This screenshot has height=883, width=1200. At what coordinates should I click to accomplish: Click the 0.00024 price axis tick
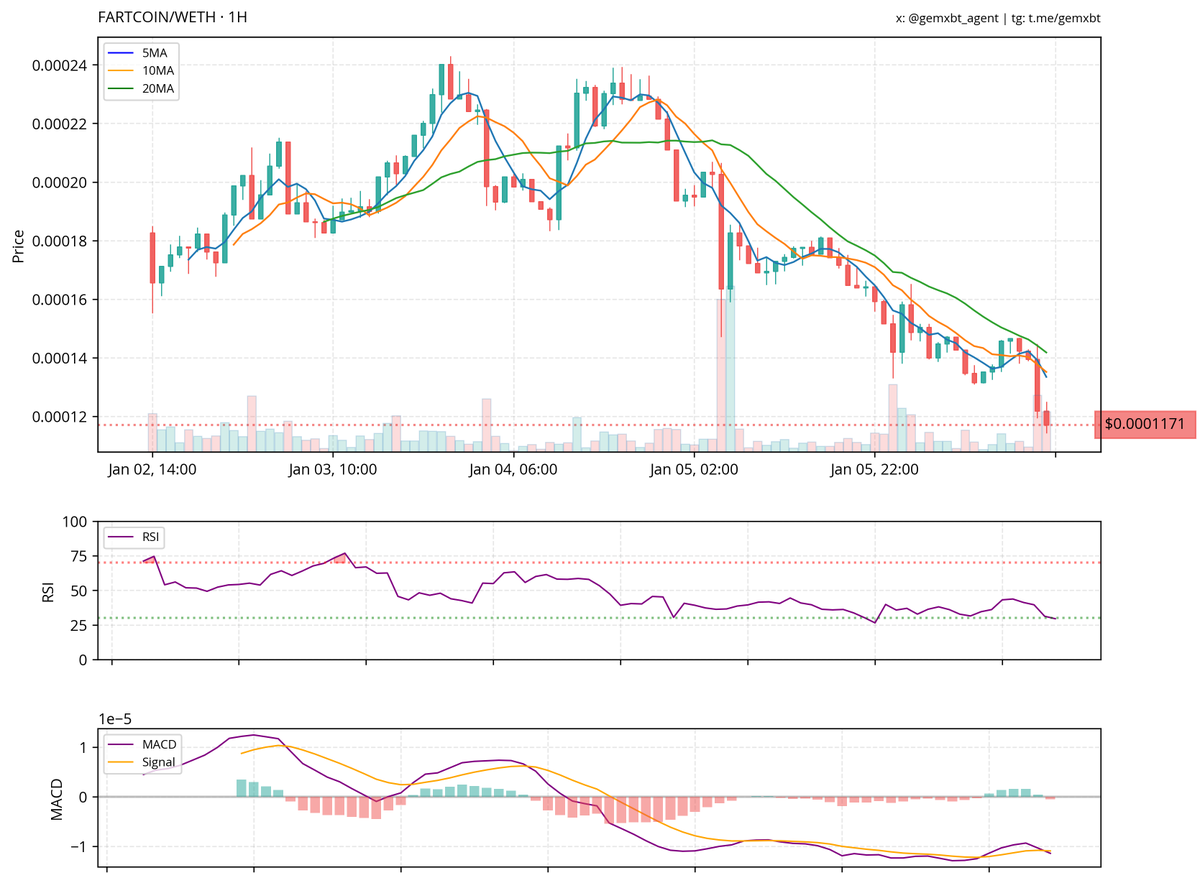coord(58,66)
